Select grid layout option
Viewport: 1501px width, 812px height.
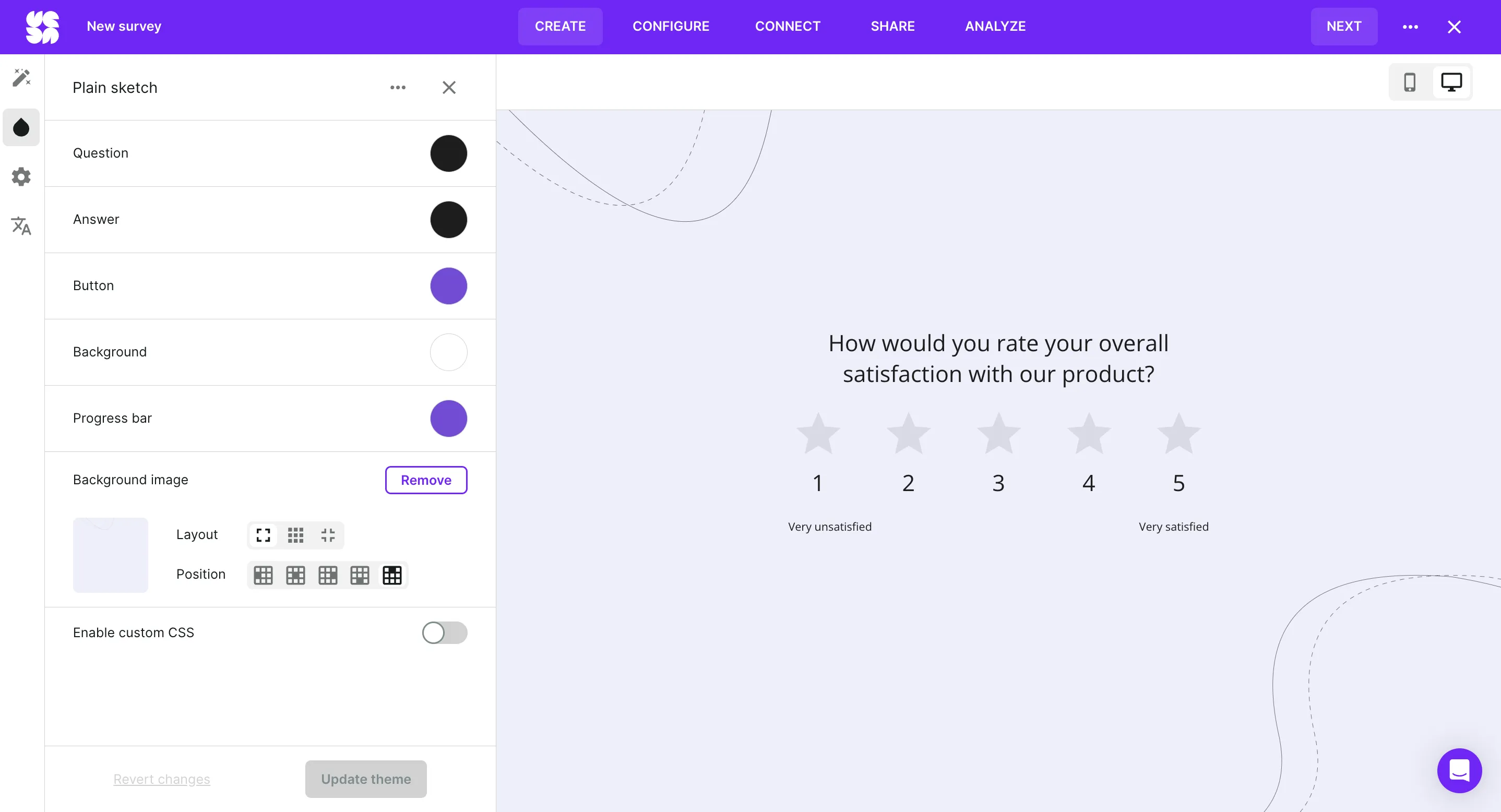295,535
